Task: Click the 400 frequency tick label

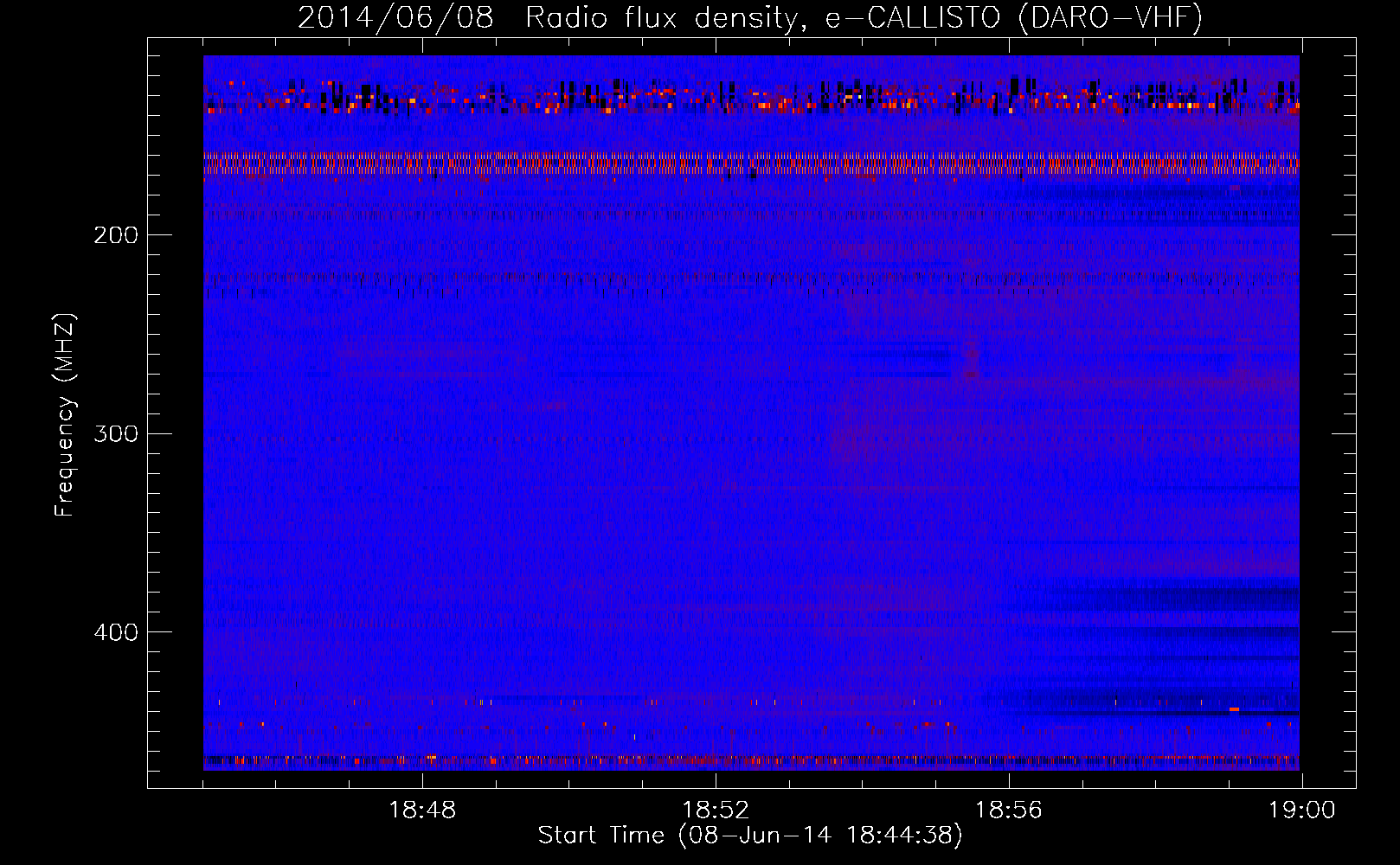Action: click(116, 632)
